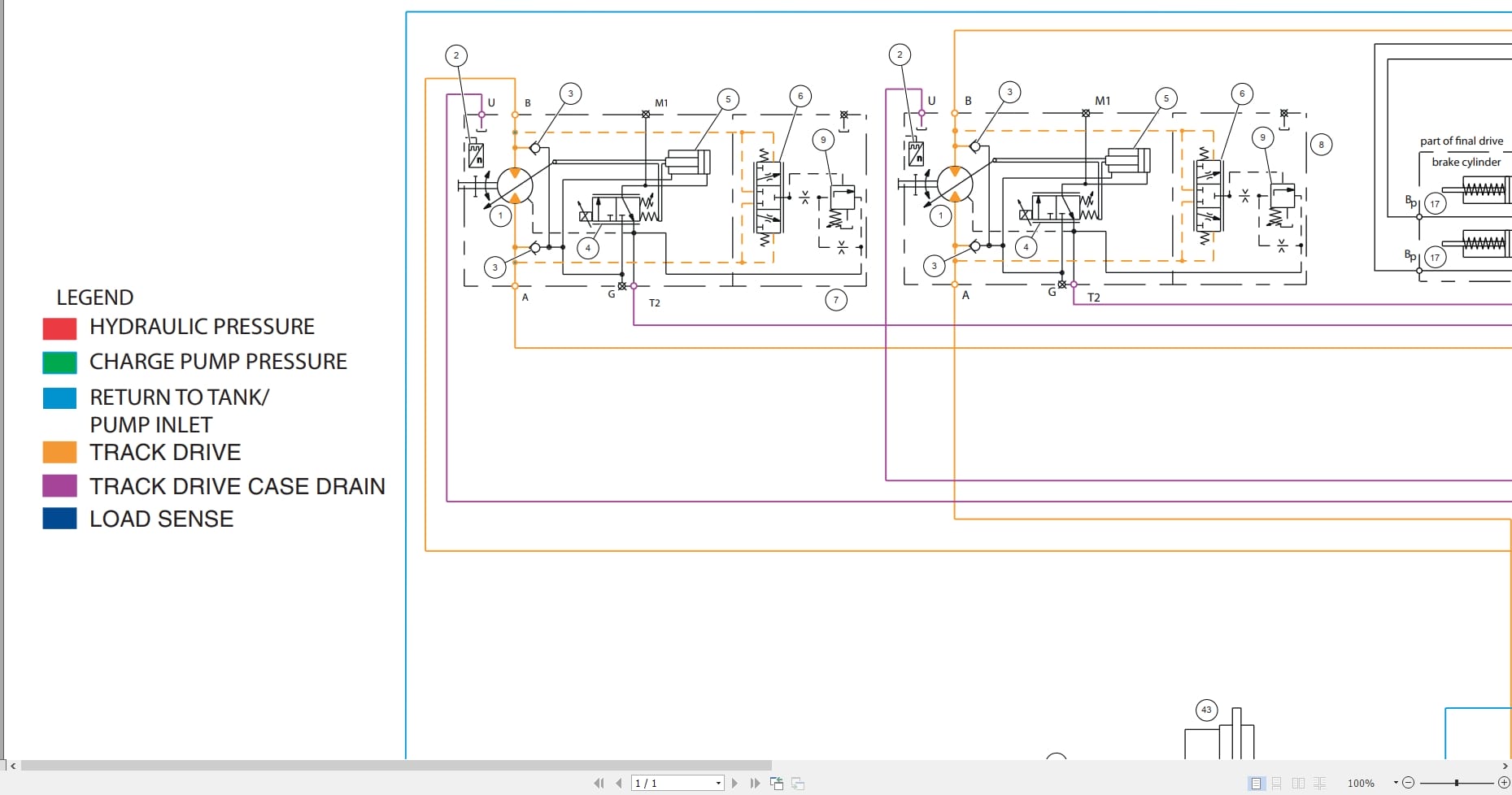Select the single page view mode
The height and width of the screenshot is (795, 1512).
click(1257, 783)
